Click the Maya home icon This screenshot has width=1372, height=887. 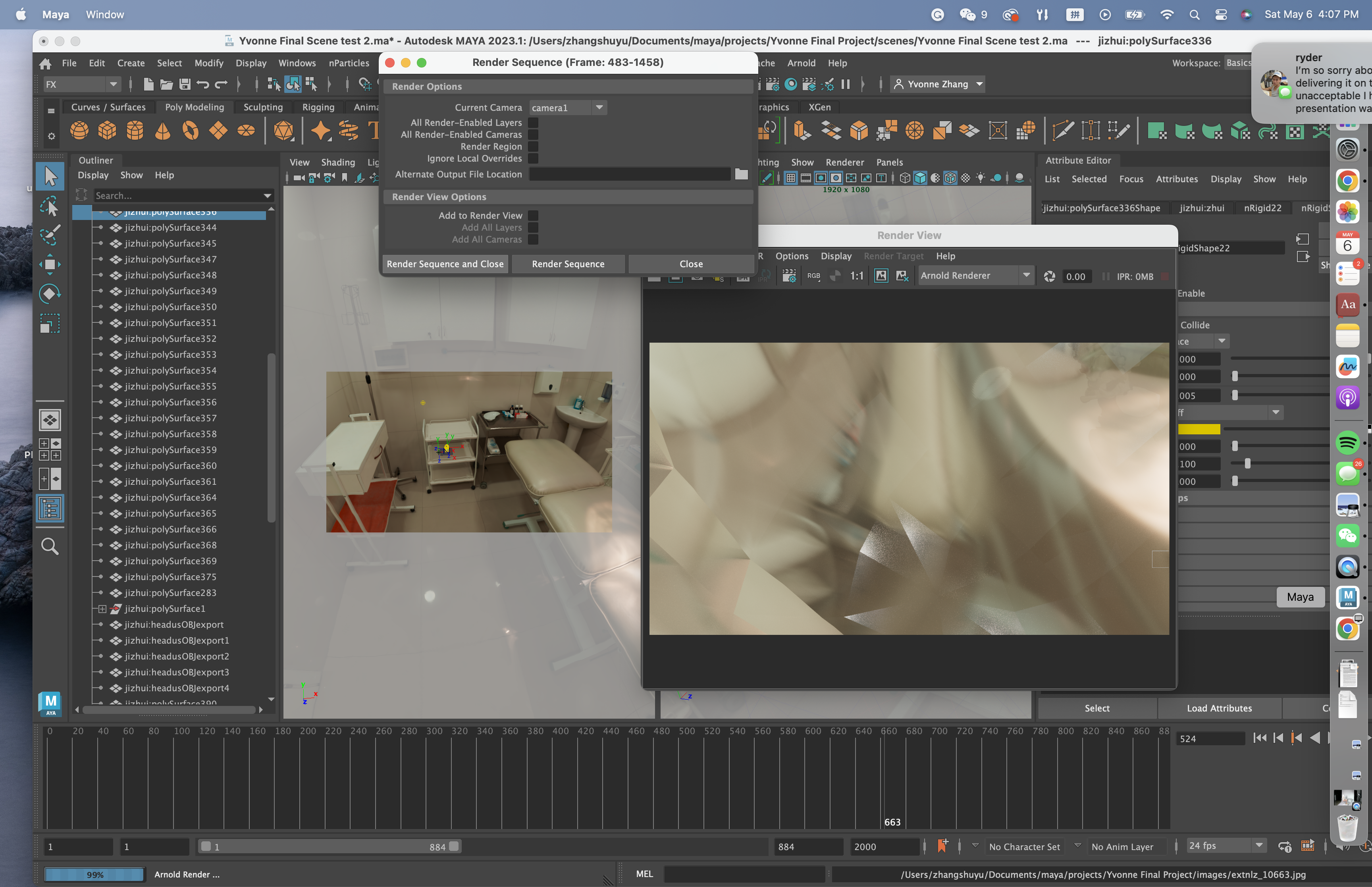click(45, 63)
